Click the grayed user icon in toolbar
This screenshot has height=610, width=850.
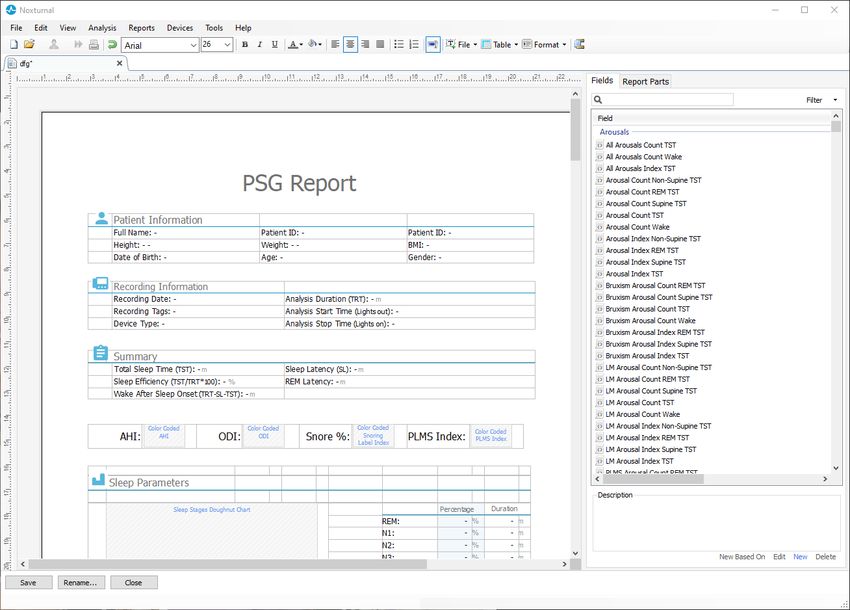tap(54, 44)
